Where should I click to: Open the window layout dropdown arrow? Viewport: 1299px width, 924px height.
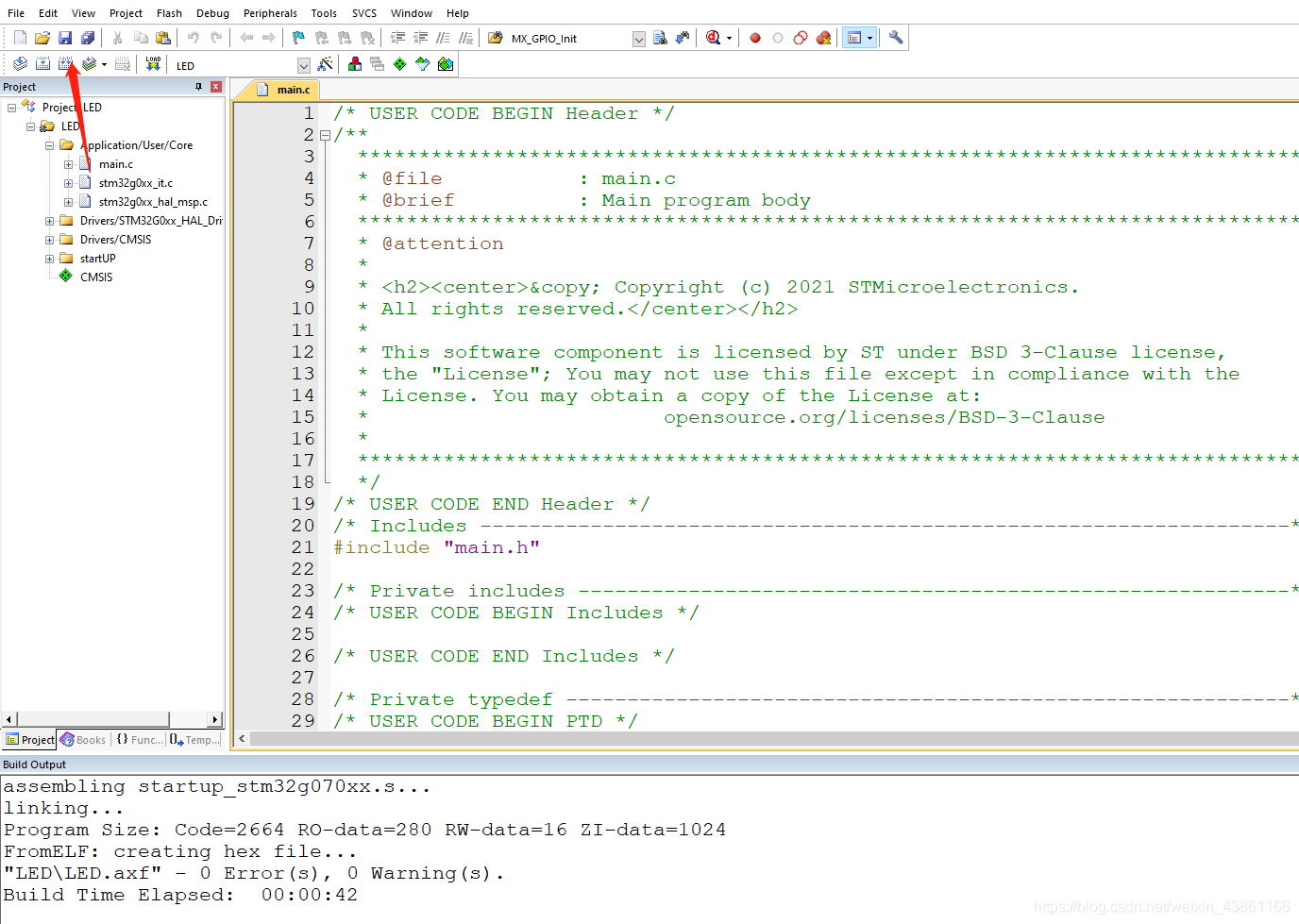870,39
